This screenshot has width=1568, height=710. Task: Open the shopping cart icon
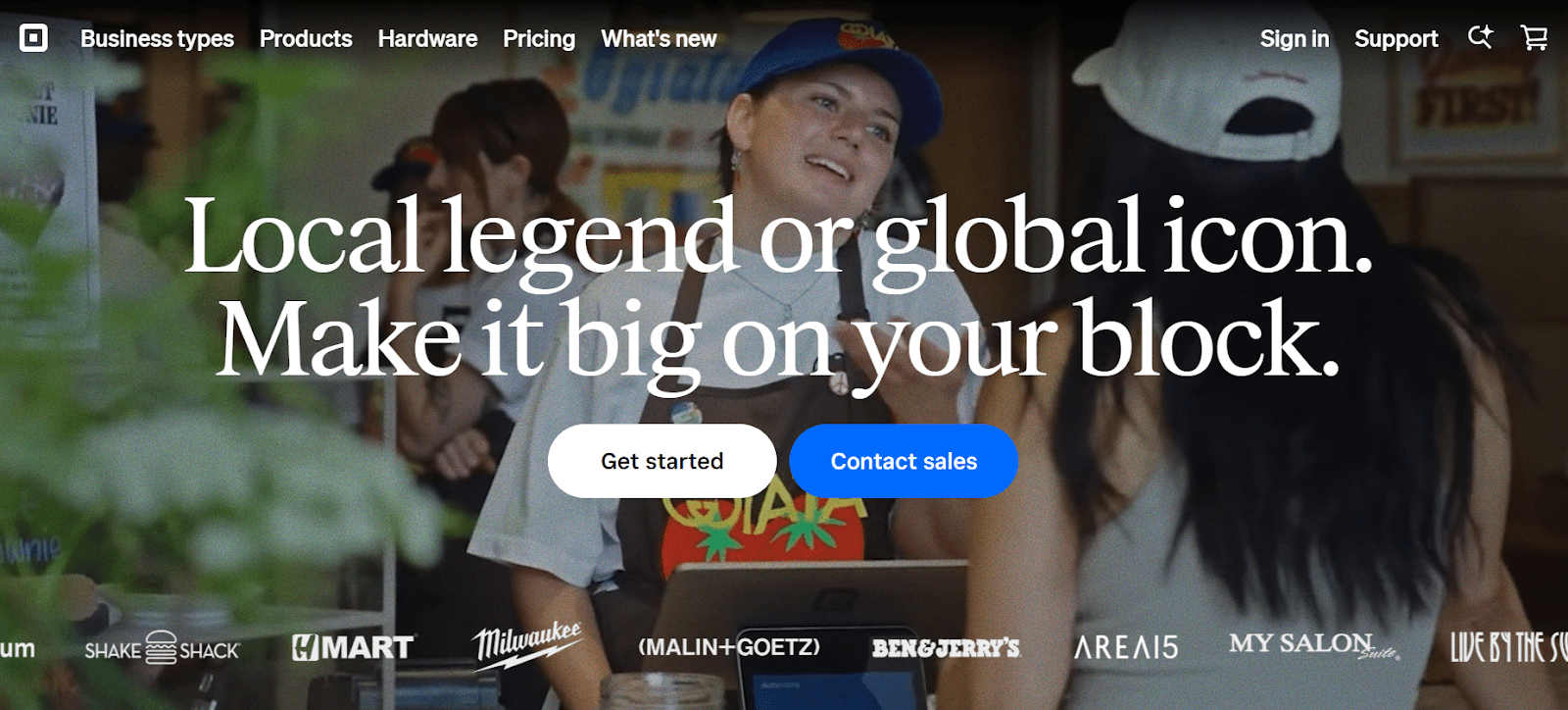tap(1534, 37)
